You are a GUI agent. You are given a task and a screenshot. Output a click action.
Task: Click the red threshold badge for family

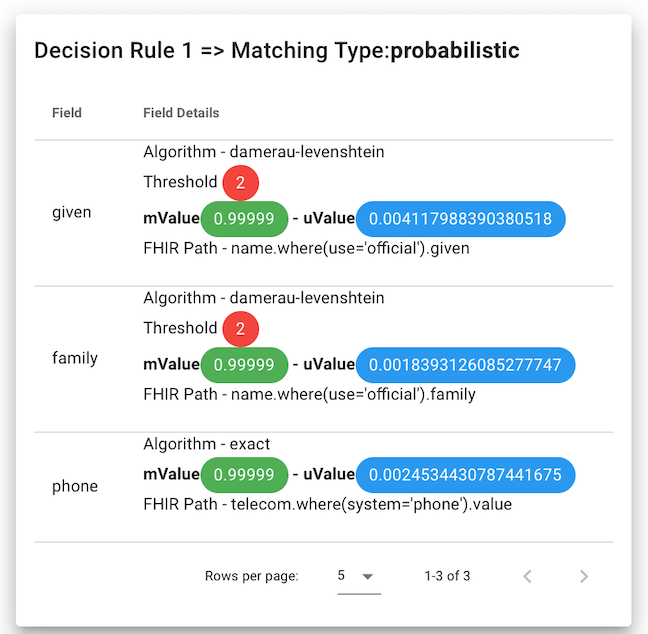(241, 328)
